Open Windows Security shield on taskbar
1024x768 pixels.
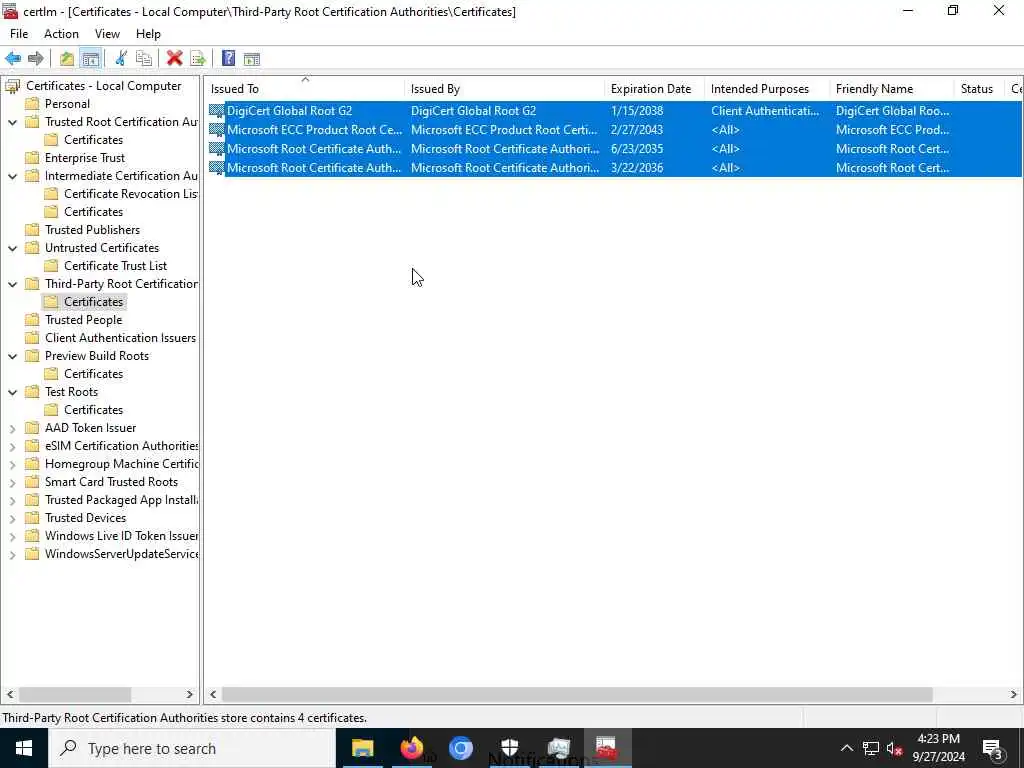click(509, 748)
